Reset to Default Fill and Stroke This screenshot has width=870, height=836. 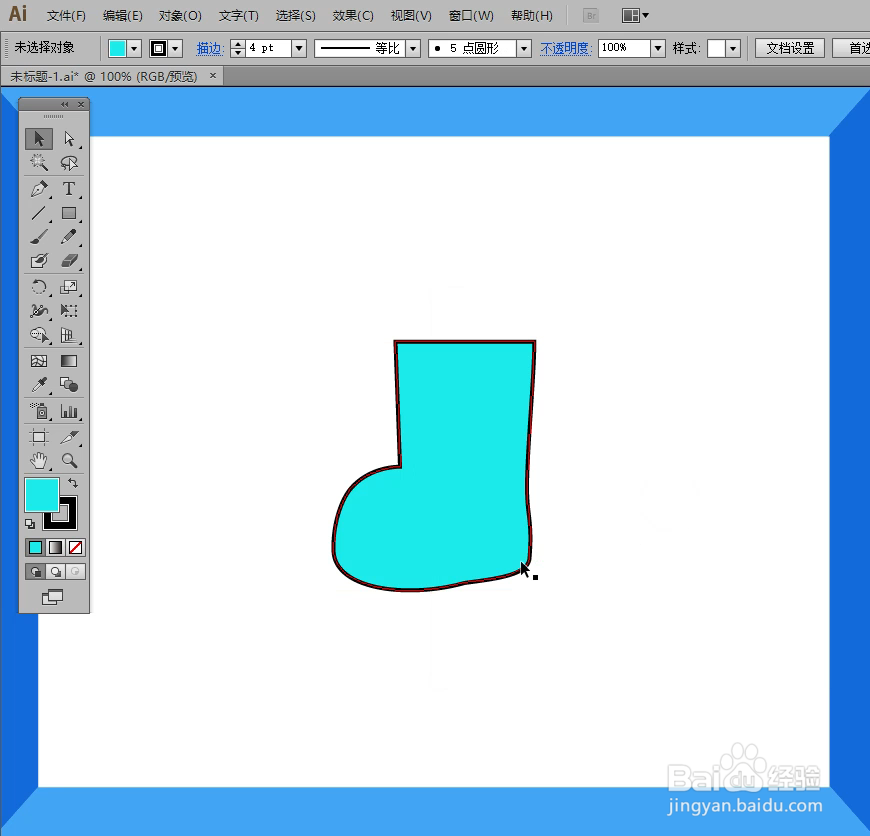(x=30, y=524)
